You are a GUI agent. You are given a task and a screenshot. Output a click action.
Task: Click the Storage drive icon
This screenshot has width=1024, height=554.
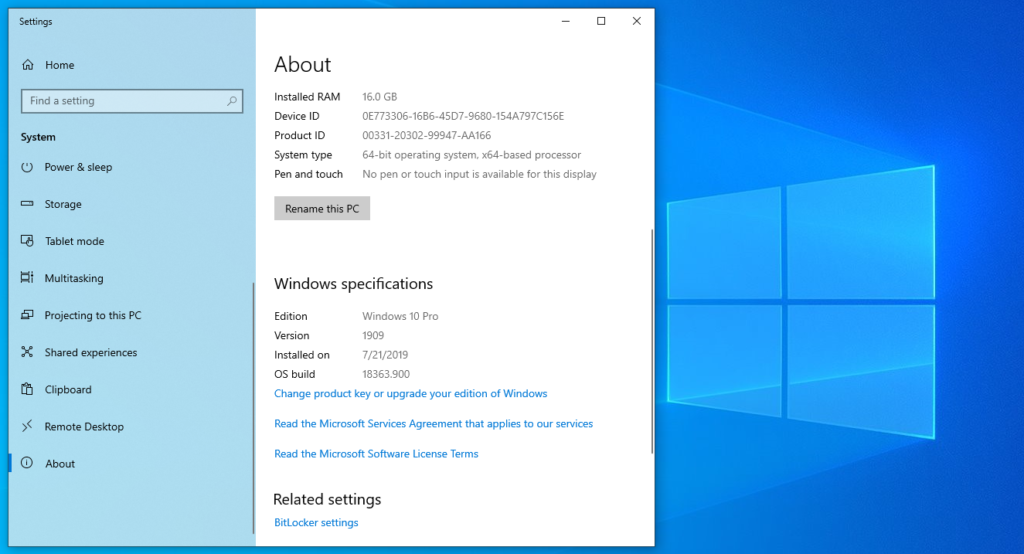pyautogui.click(x=27, y=204)
